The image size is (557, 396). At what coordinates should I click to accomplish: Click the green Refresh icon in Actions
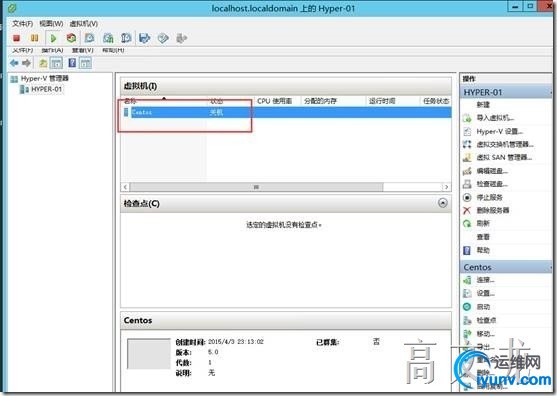click(467, 223)
